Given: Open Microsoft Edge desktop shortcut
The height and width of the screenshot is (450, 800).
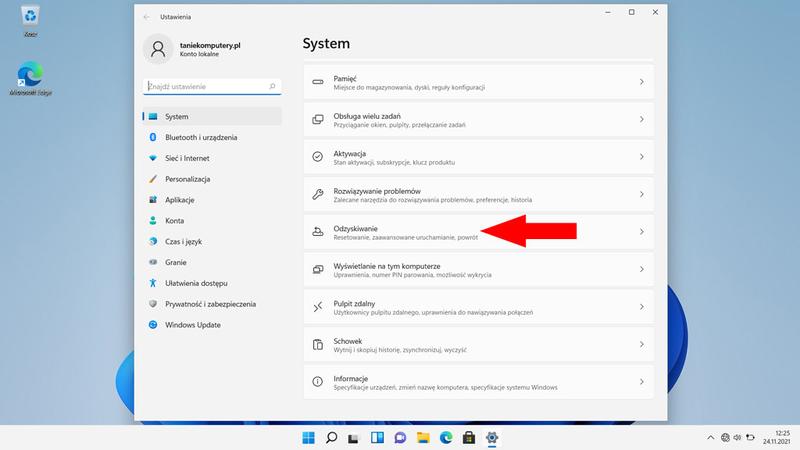Looking at the screenshot, I should tap(30, 80).
